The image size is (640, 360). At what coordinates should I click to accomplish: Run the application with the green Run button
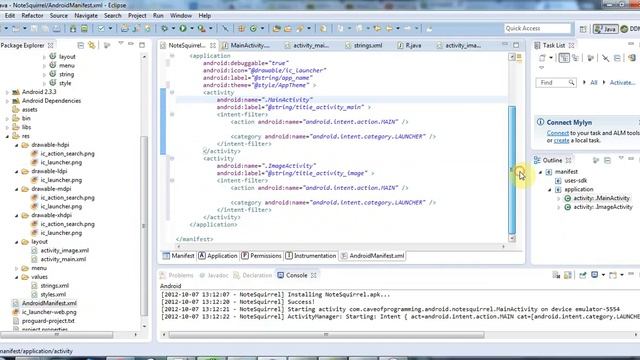(183, 28)
